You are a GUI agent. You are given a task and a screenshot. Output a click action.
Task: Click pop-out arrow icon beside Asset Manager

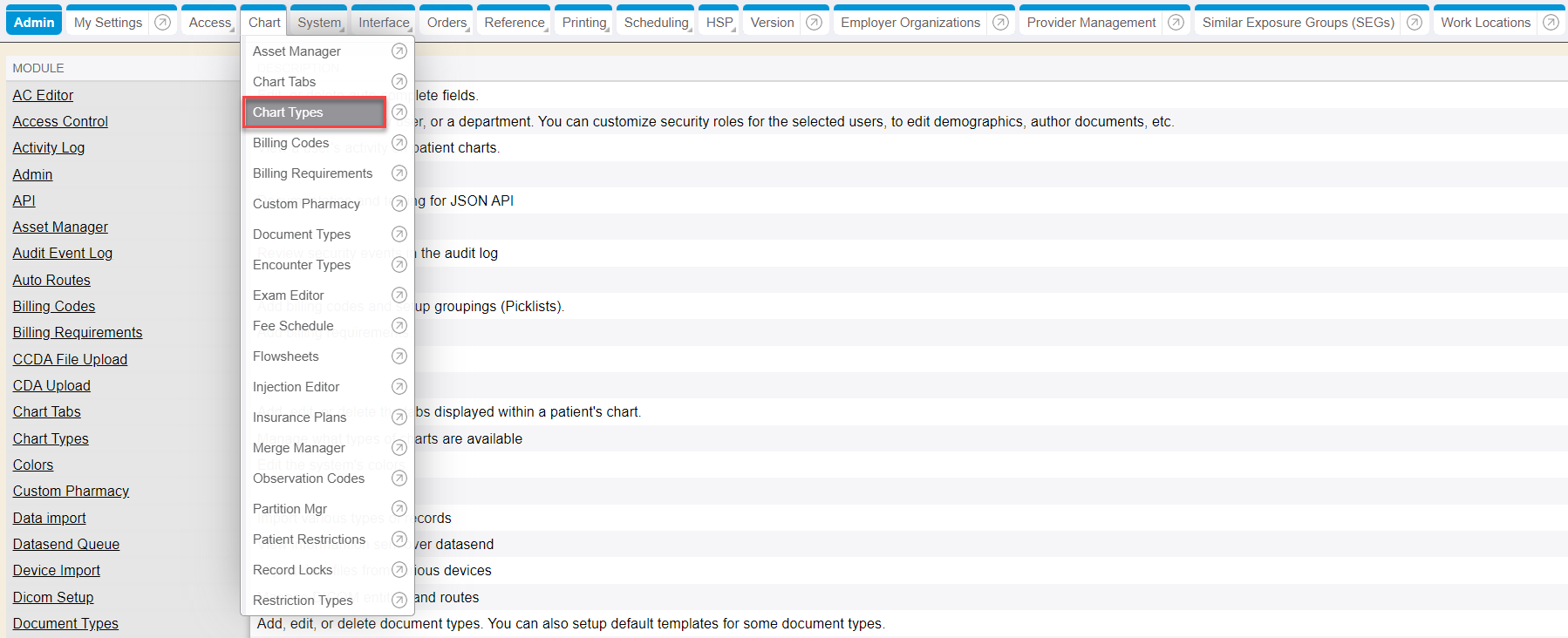tap(399, 51)
